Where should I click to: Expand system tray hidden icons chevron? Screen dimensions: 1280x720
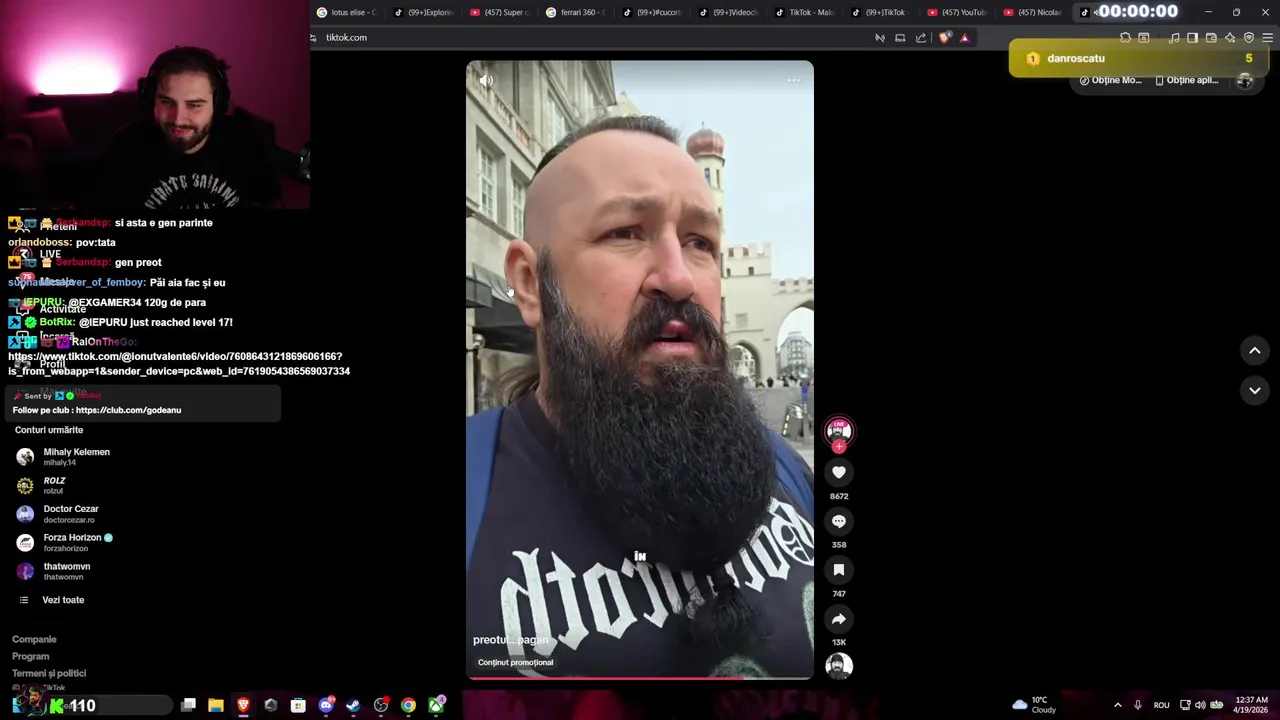click(x=1117, y=705)
